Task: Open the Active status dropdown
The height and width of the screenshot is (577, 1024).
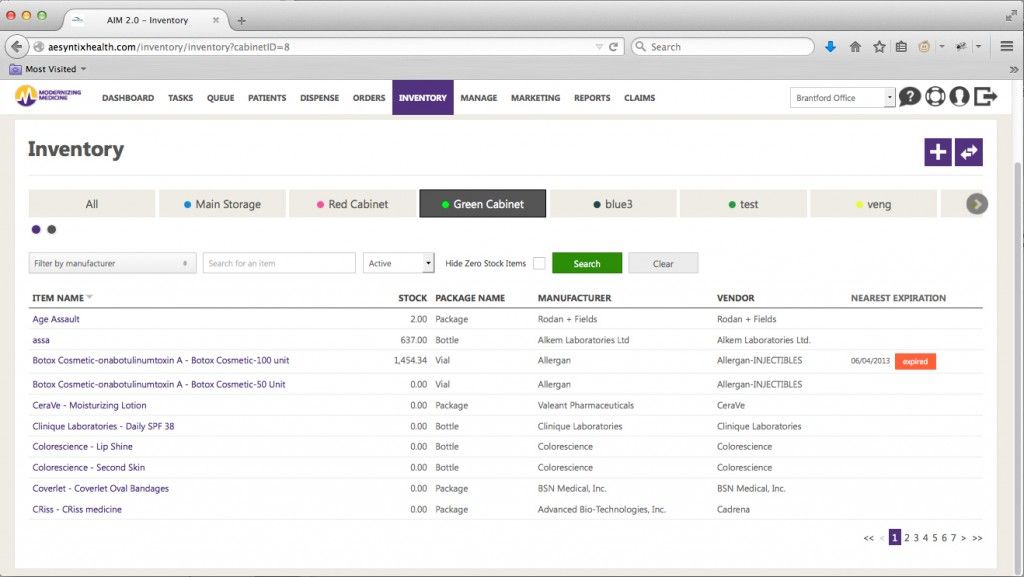Action: click(x=399, y=263)
